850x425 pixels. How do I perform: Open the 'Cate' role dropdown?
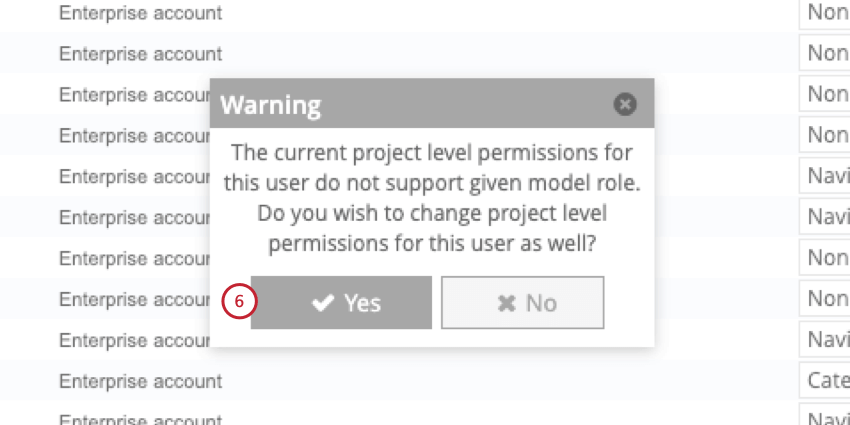pyautogui.click(x=826, y=381)
